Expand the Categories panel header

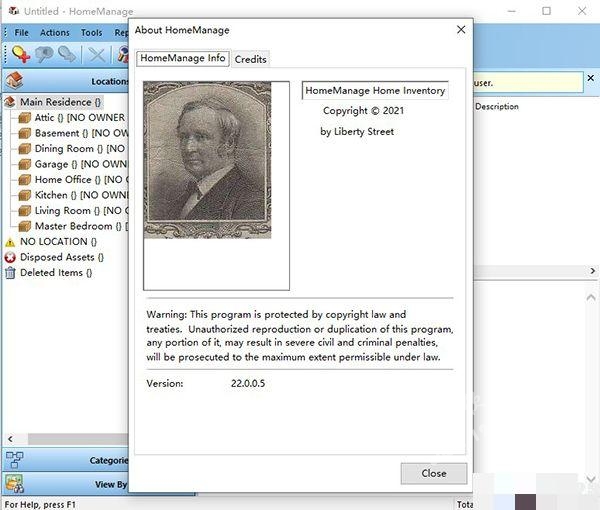pyautogui.click(x=65, y=459)
